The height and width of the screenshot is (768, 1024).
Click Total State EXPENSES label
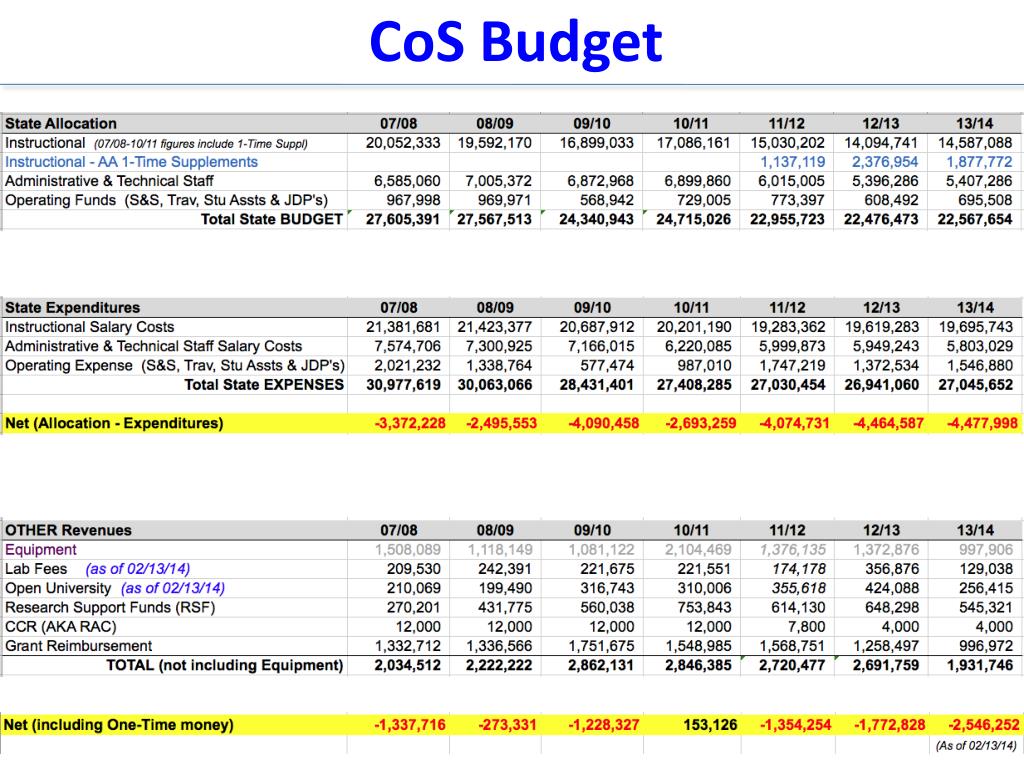(264, 385)
